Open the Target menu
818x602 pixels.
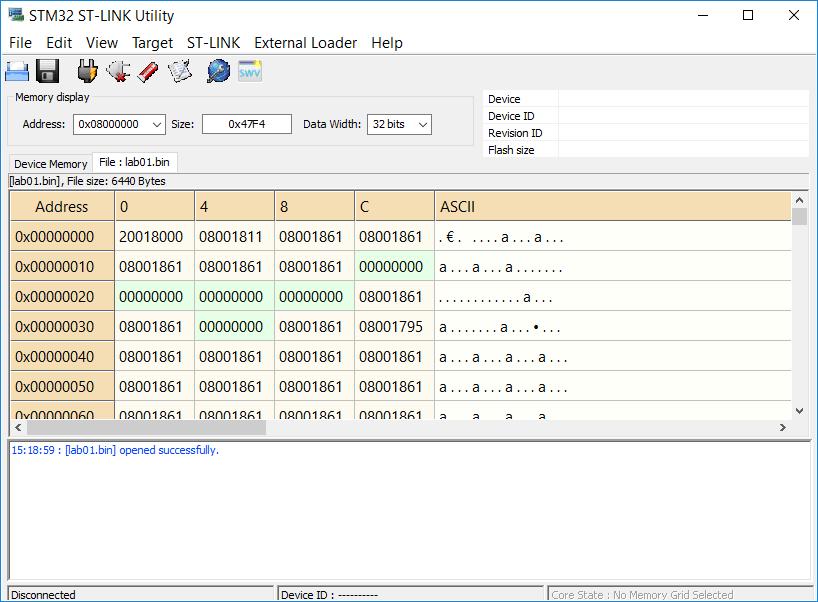(x=152, y=43)
